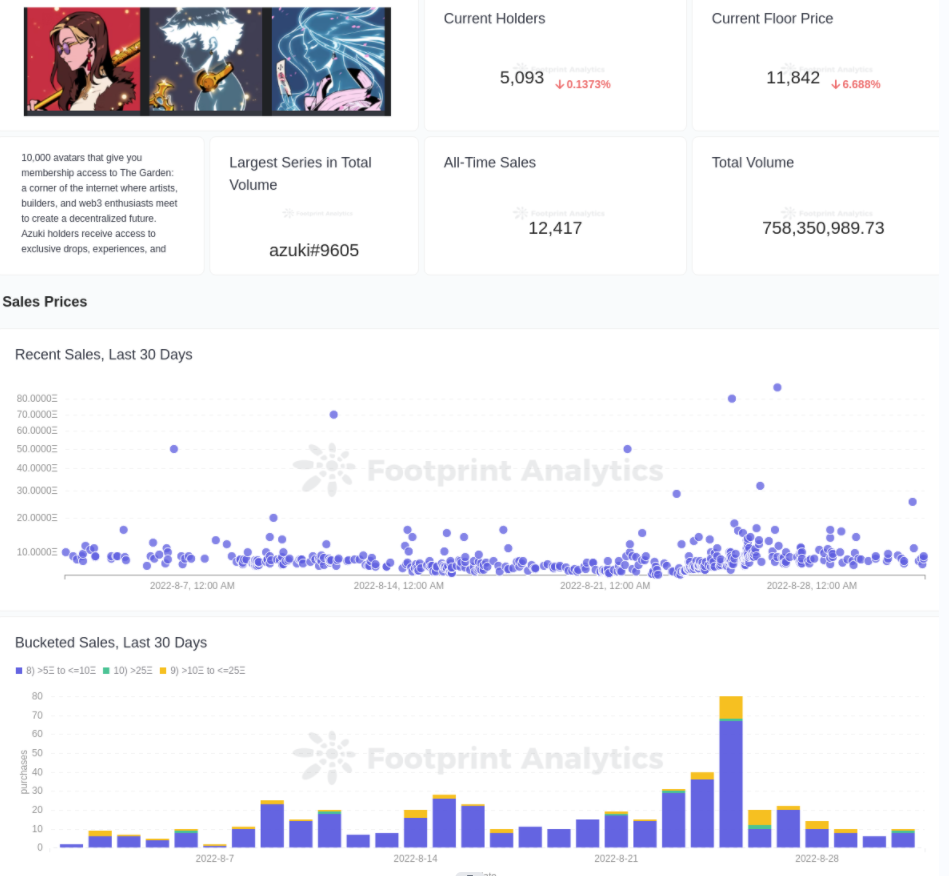The width and height of the screenshot is (949, 876).
Task: Click the "Bucketed Sales, Last 30 Days" title
Action: tap(110, 642)
